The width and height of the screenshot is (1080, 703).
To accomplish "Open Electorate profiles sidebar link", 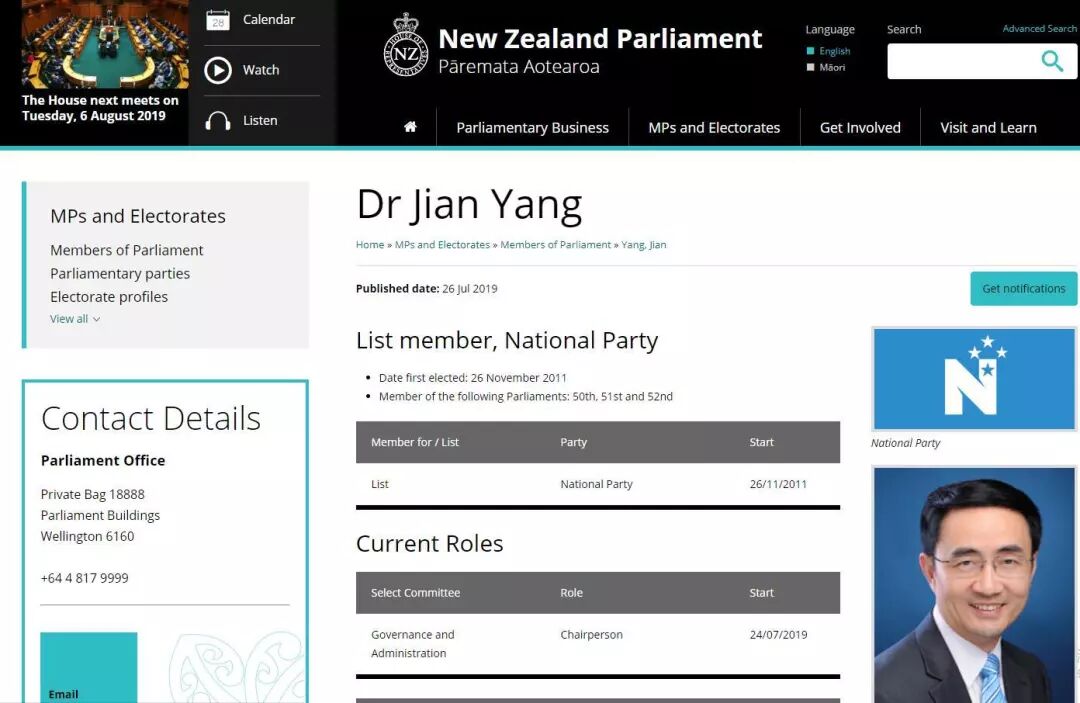I will click(109, 297).
